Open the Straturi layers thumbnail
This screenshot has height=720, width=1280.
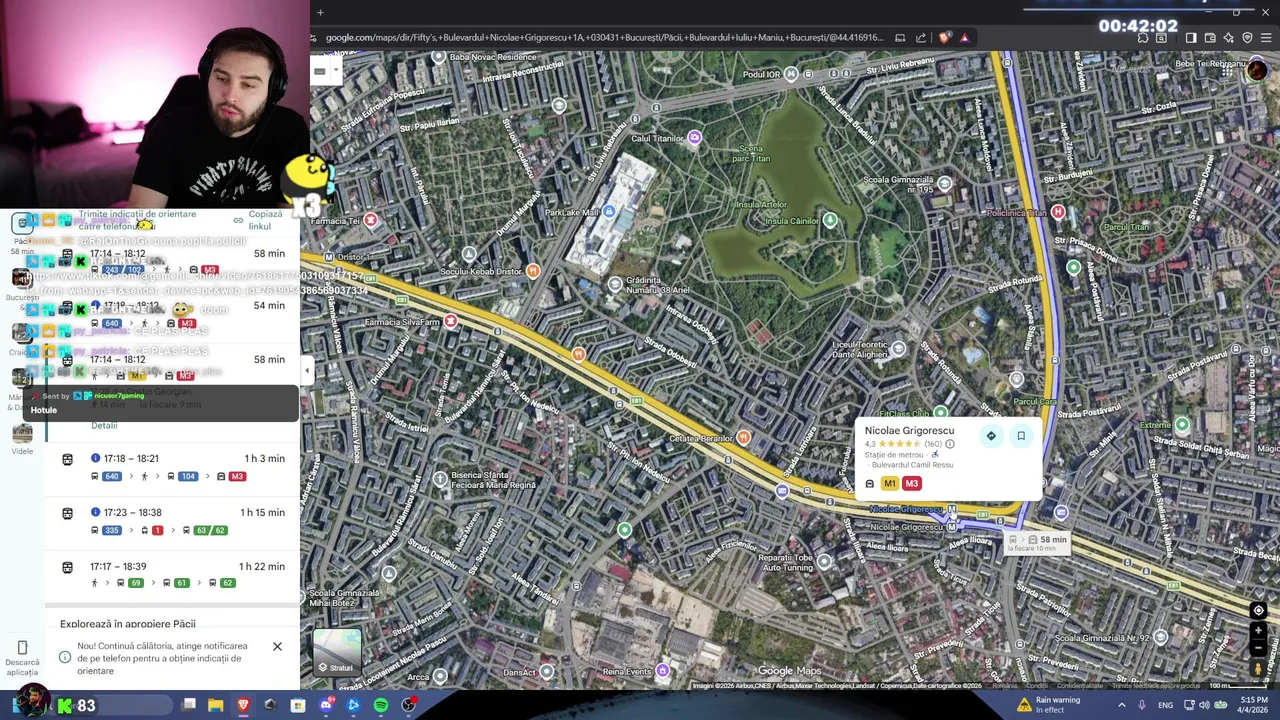337,652
